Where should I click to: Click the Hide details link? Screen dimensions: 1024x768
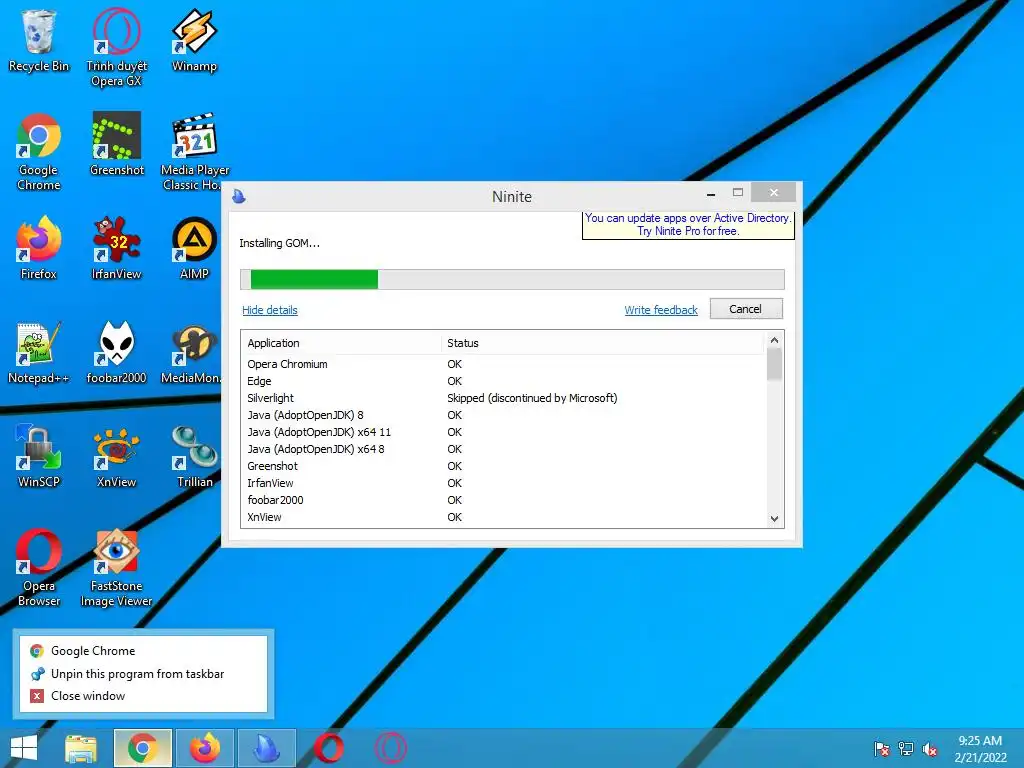point(270,310)
